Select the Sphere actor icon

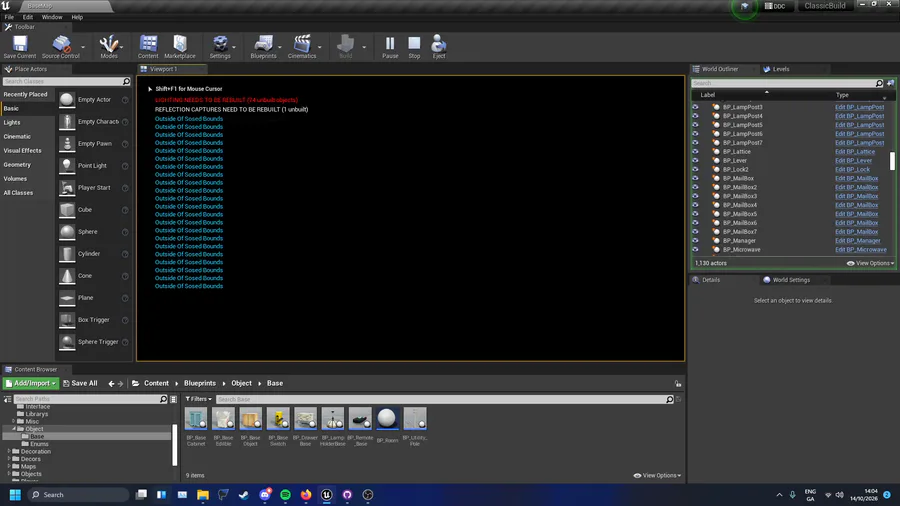click(x=67, y=232)
